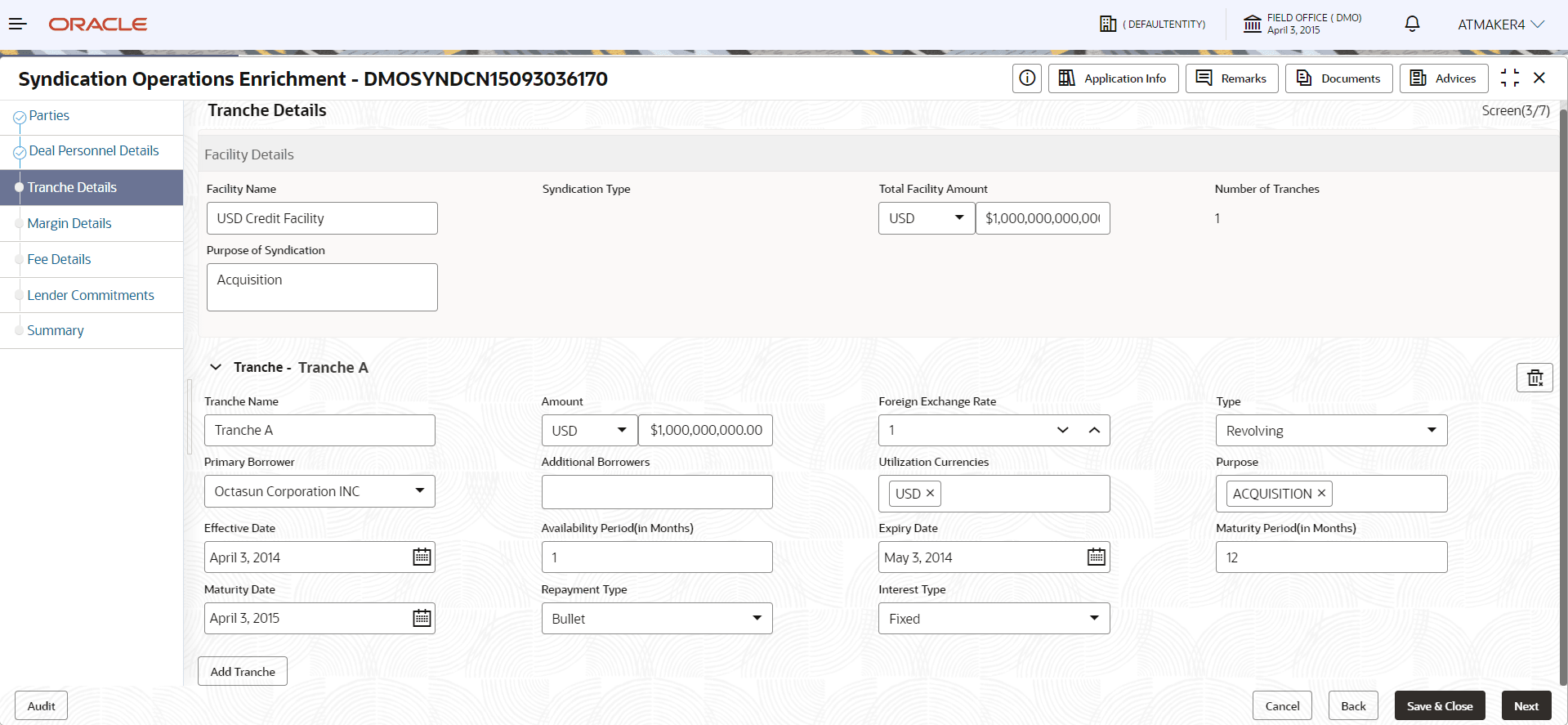Collapse the Tranche A section chevron
The image size is (1568, 725).
pos(216,367)
